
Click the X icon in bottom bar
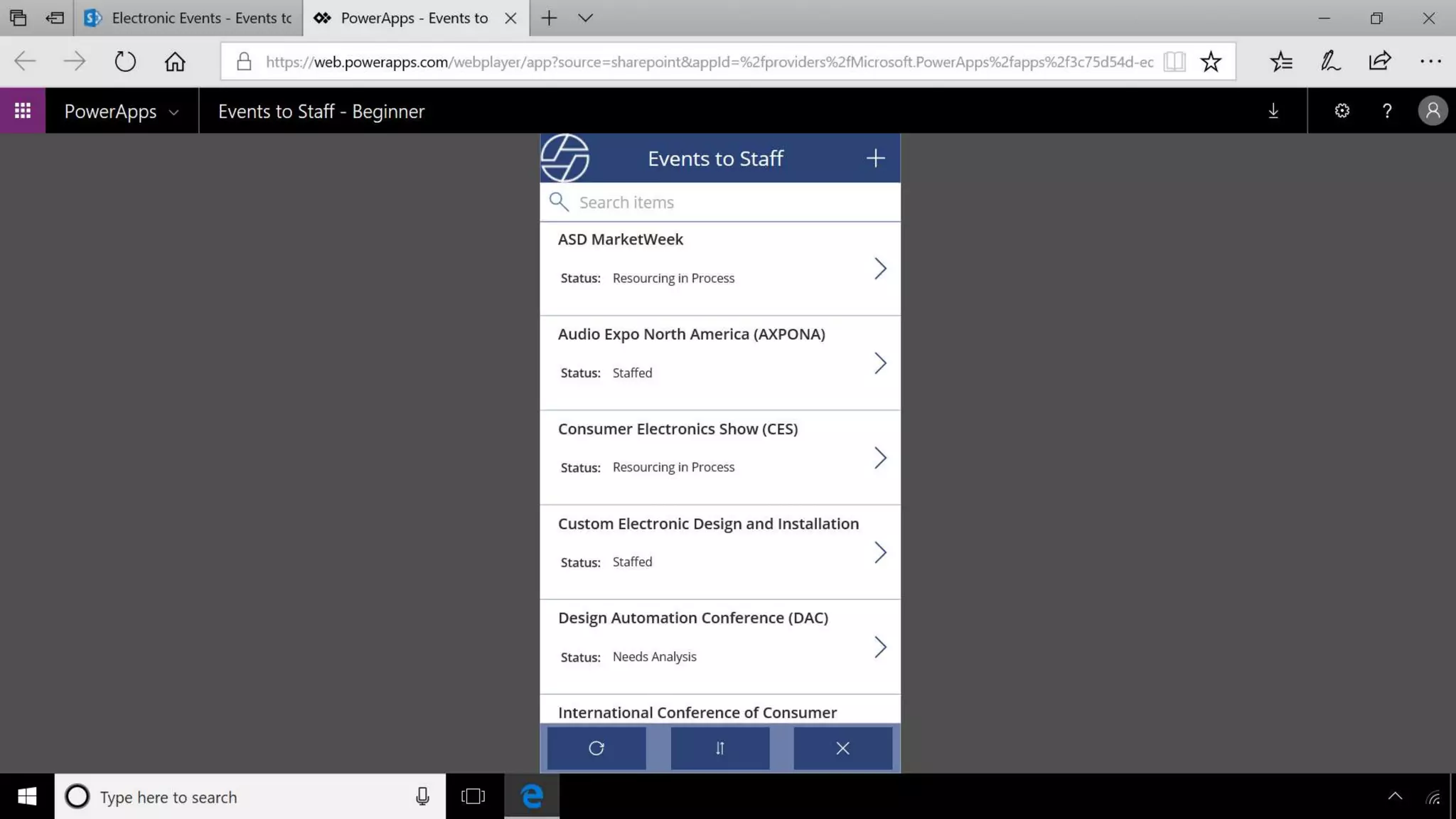click(x=842, y=748)
